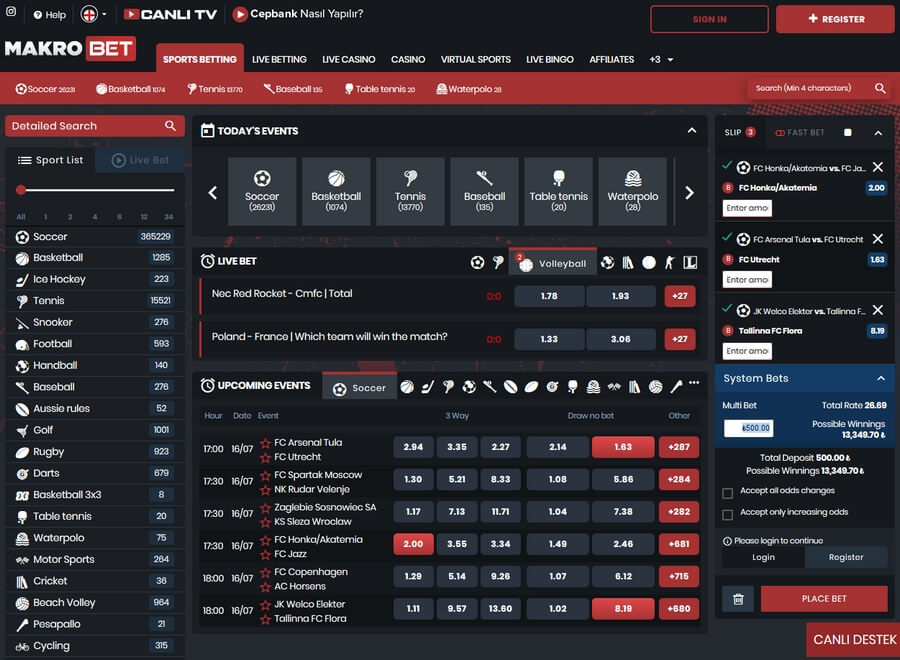Viewport: 900px width, 660px height.
Task: Choose the handball icon in Upcoming Events
Action: (x=469, y=387)
